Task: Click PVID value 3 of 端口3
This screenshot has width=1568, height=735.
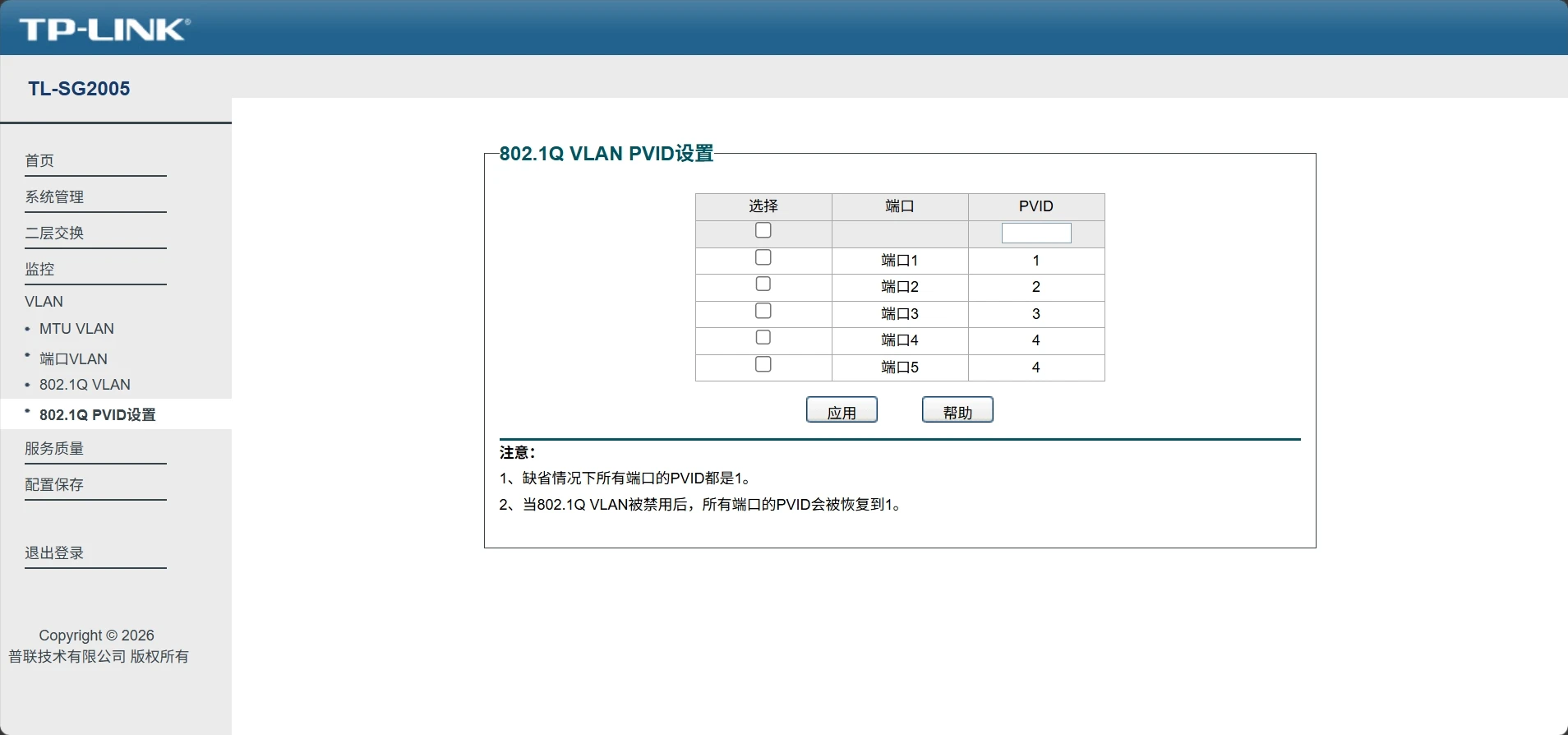Action: tap(1036, 314)
